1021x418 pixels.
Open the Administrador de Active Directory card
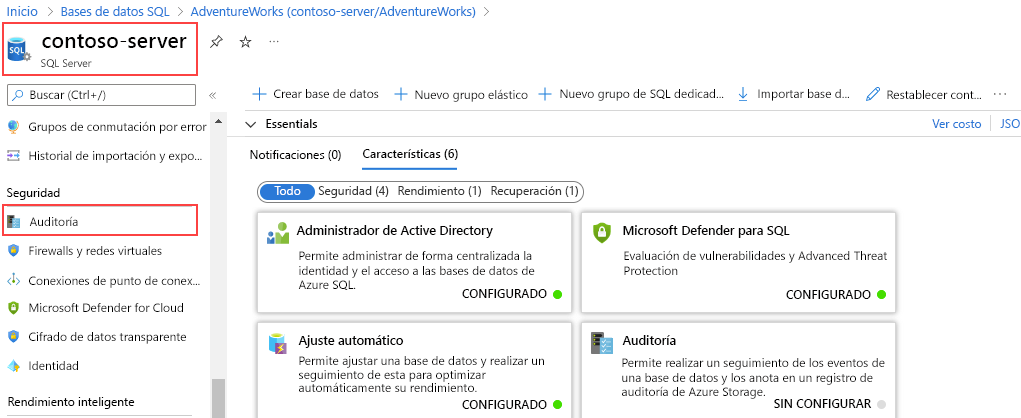(414, 262)
